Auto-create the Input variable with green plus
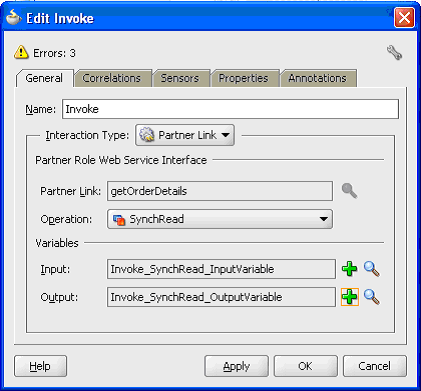The width and height of the screenshot is (421, 391). click(x=350, y=269)
